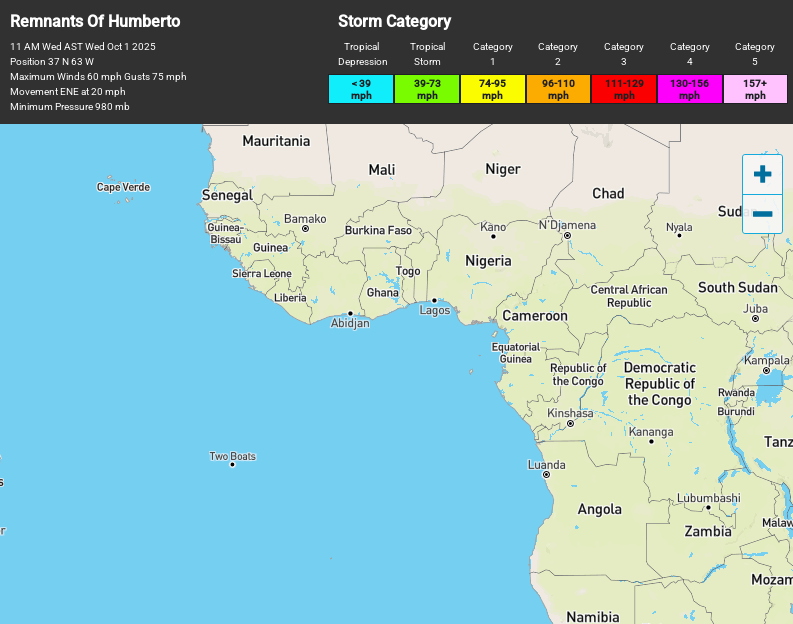Viewport: 793px width, 624px height.
Task: Select the Kinshasa city dot
Action: [570, 424]
